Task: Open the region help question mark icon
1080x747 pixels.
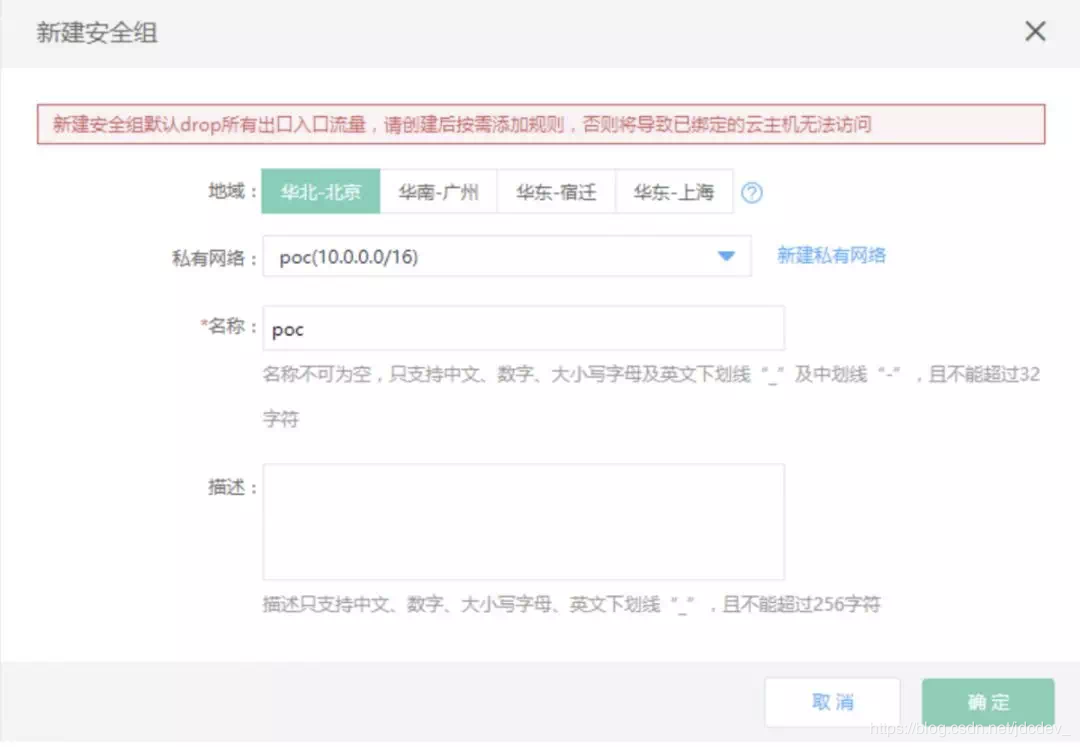Action: point(752,192)
